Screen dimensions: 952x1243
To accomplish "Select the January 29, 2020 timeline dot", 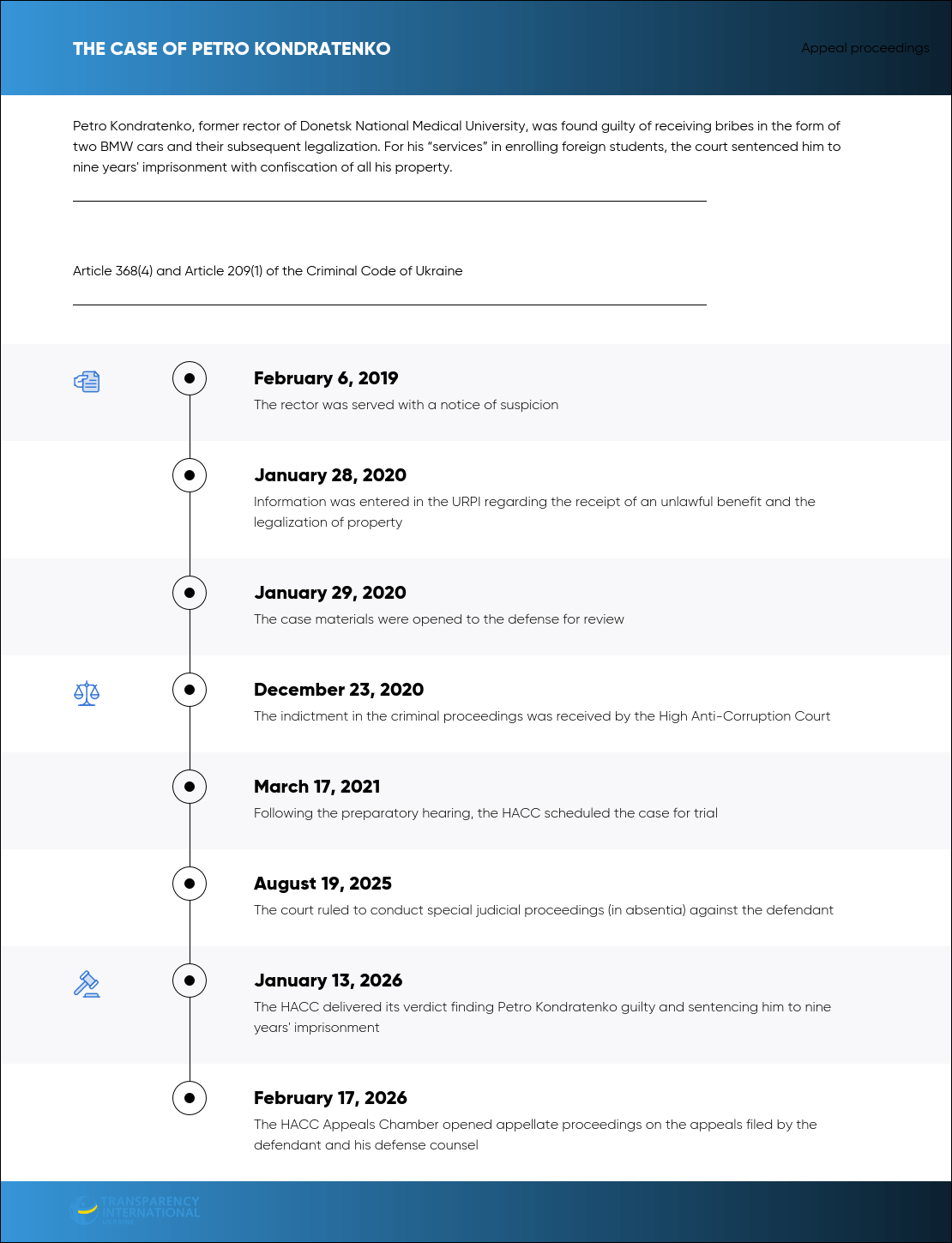I will (190, 593).
